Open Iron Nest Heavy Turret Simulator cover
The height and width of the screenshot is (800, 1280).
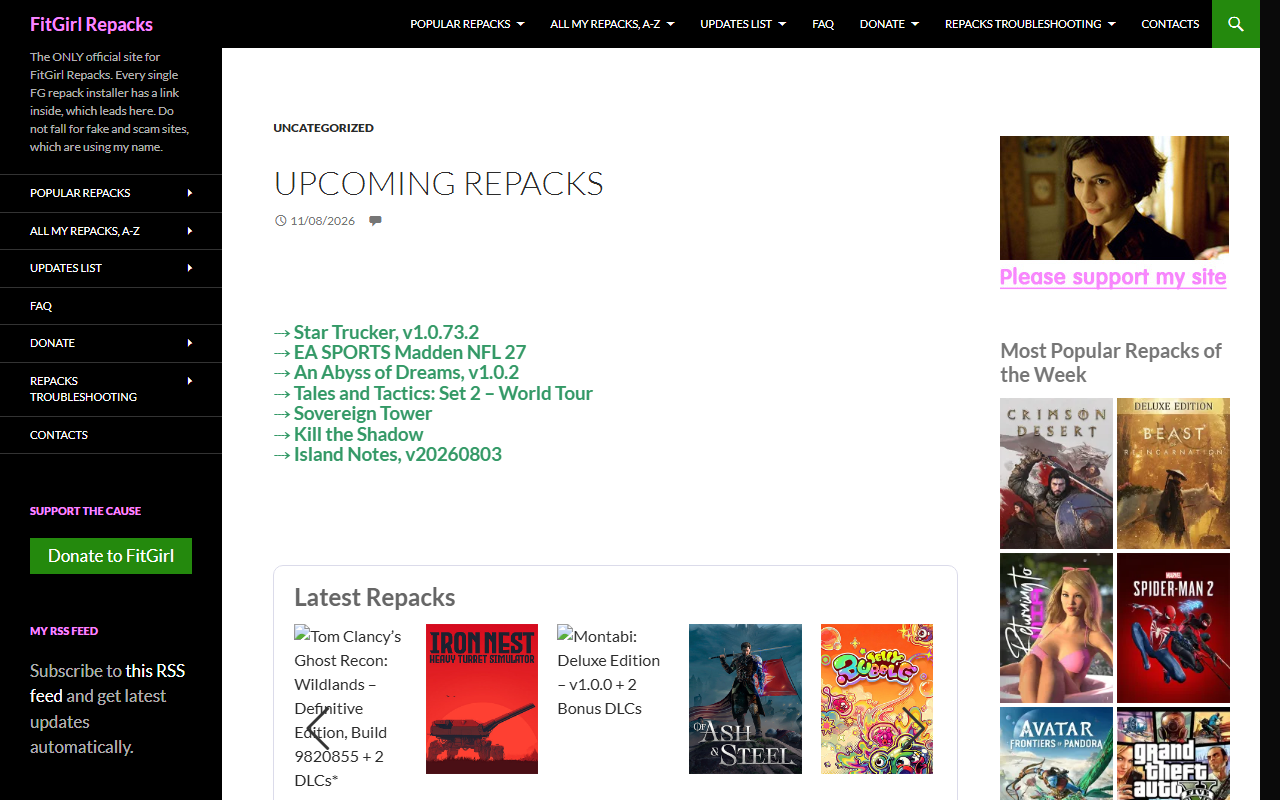[x=482, y=699]
